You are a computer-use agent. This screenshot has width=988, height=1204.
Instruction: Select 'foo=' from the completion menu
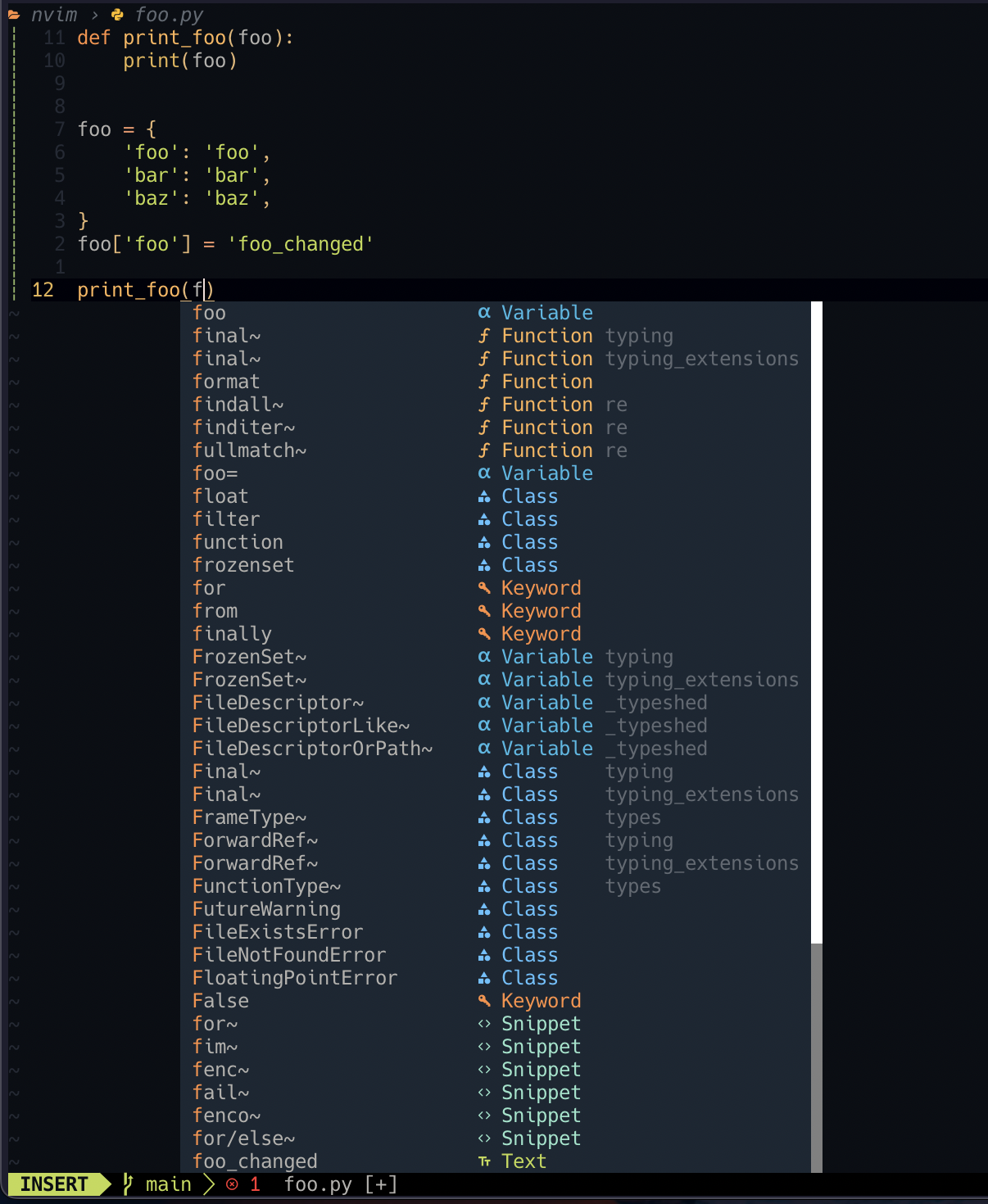(x=215, y=473)
